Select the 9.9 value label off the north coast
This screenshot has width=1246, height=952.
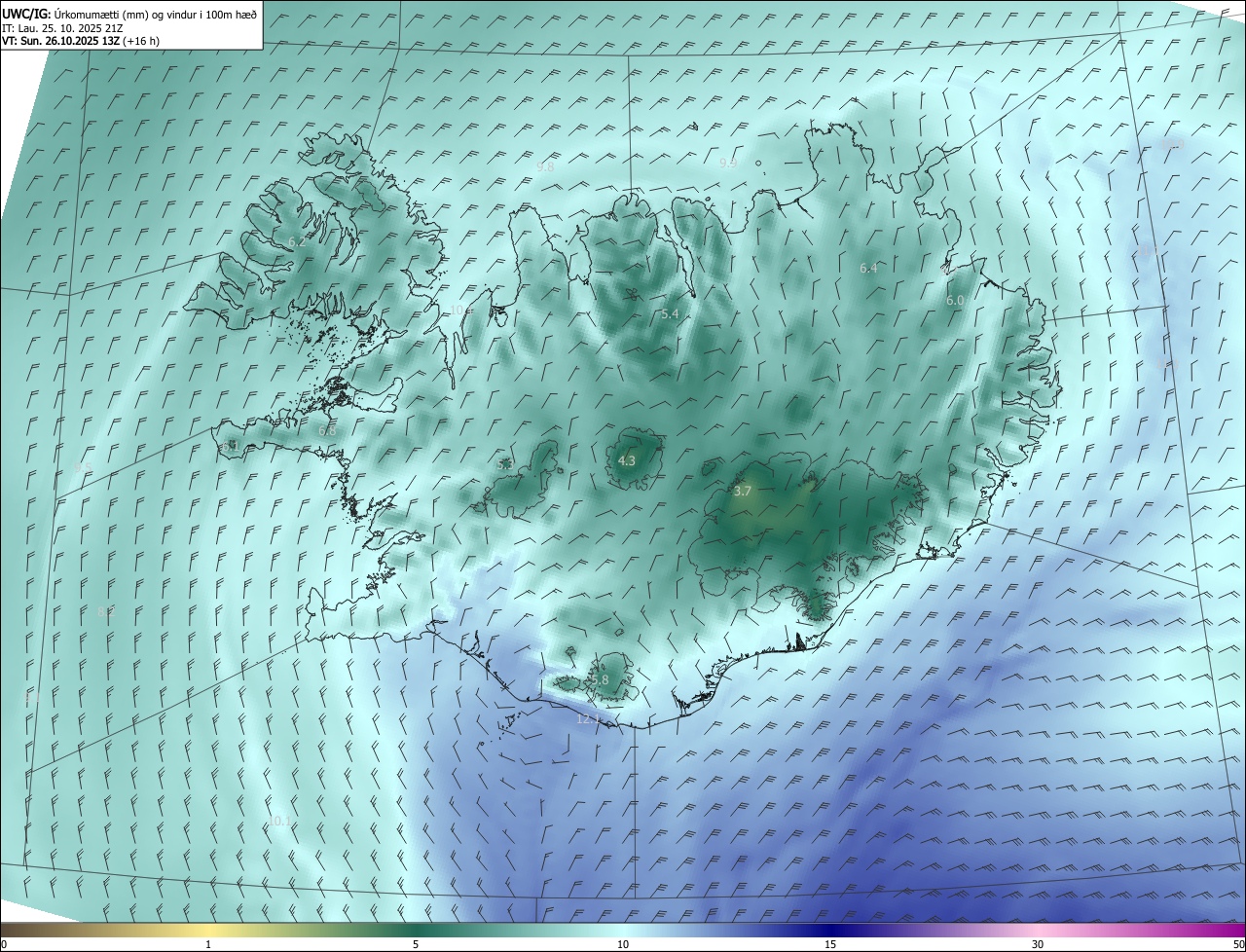point(727,163)
